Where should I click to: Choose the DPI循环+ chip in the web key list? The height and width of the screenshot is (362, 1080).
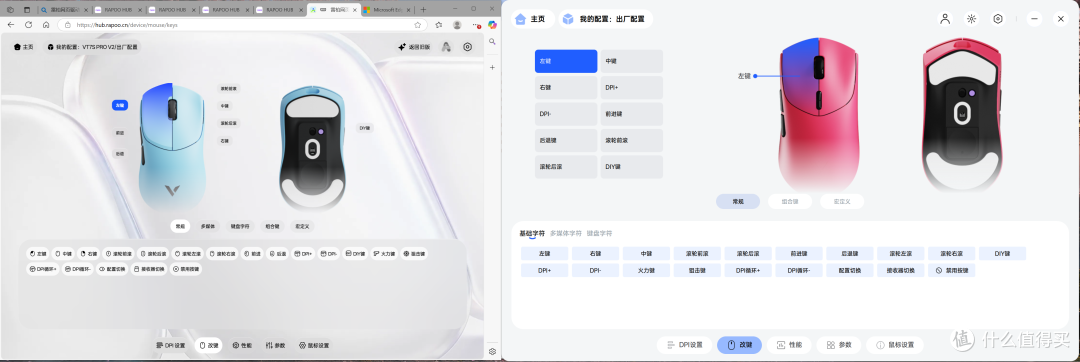(x=44, y=269)
